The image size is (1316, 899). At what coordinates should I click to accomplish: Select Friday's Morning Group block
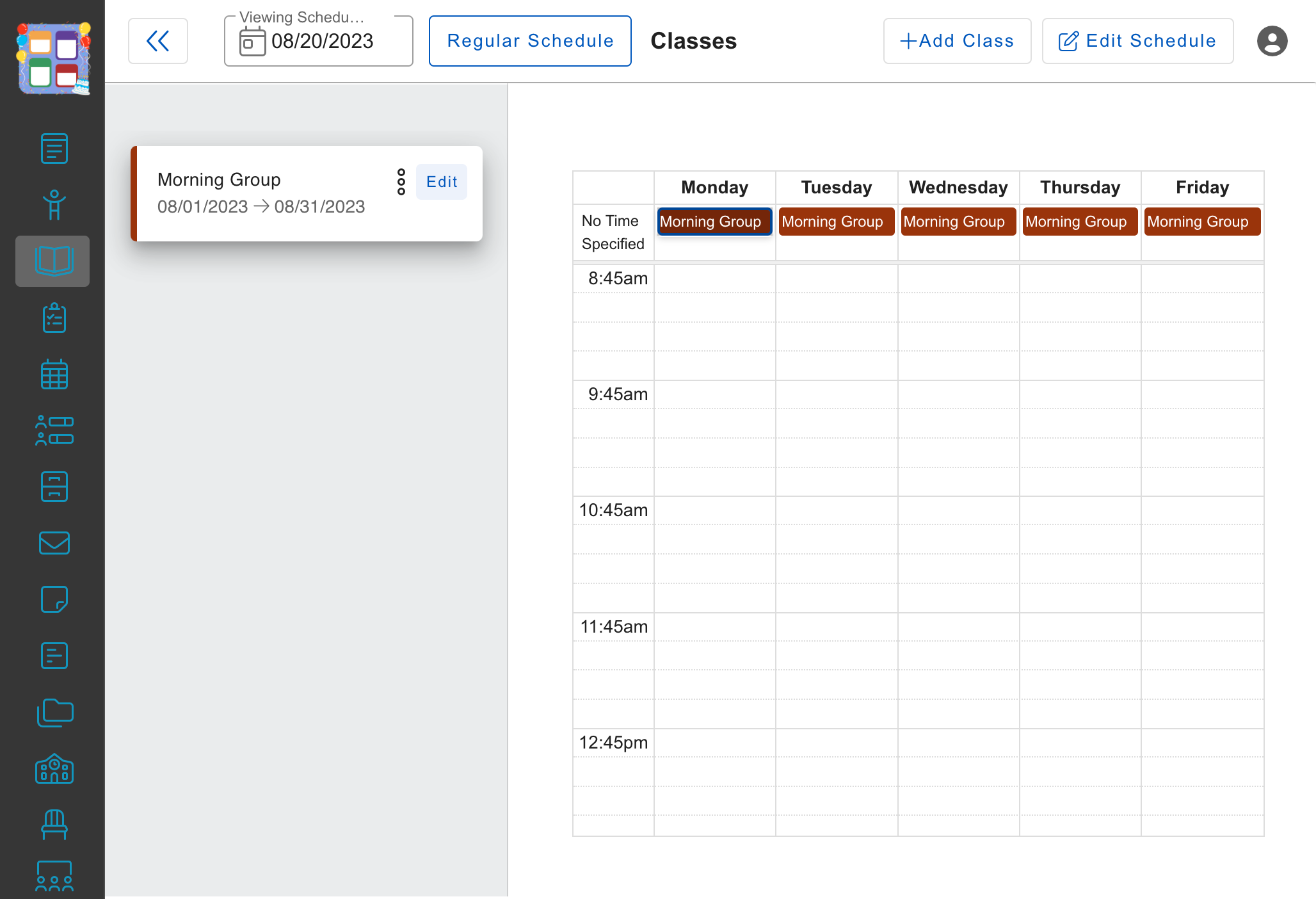(x=1202, y=222)
